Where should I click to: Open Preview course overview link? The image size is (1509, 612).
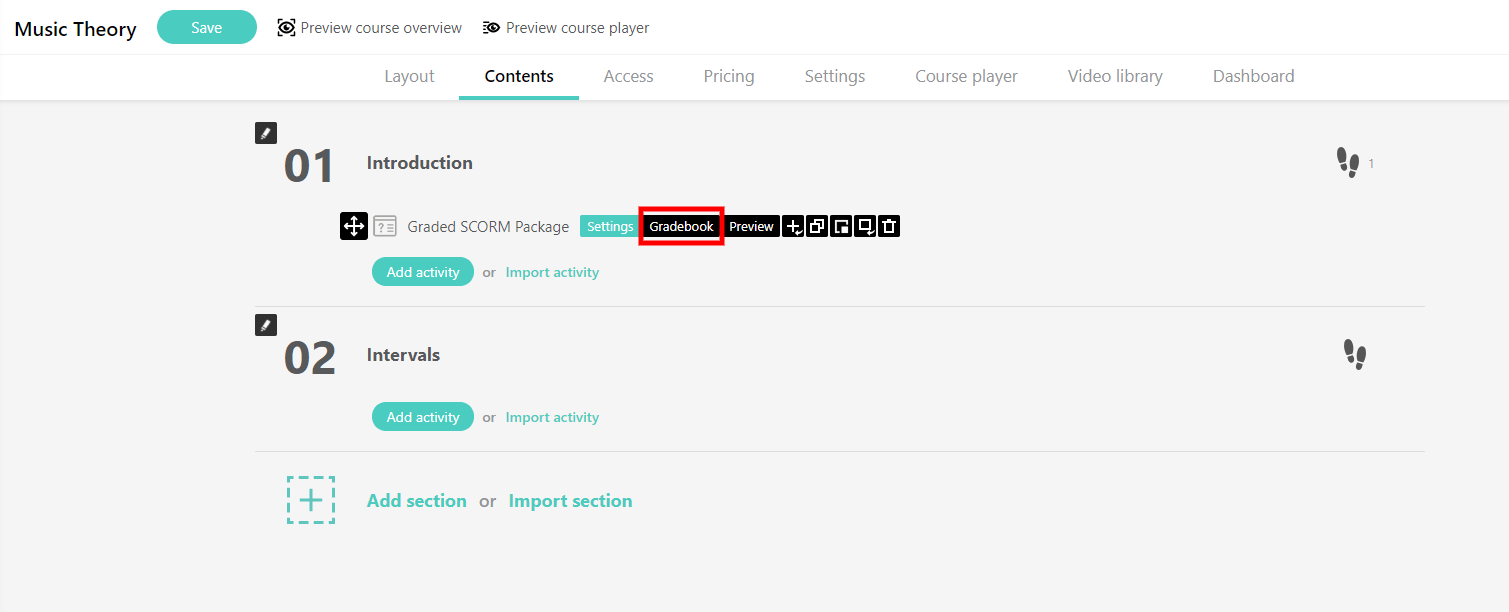click(x=381, y=28)
